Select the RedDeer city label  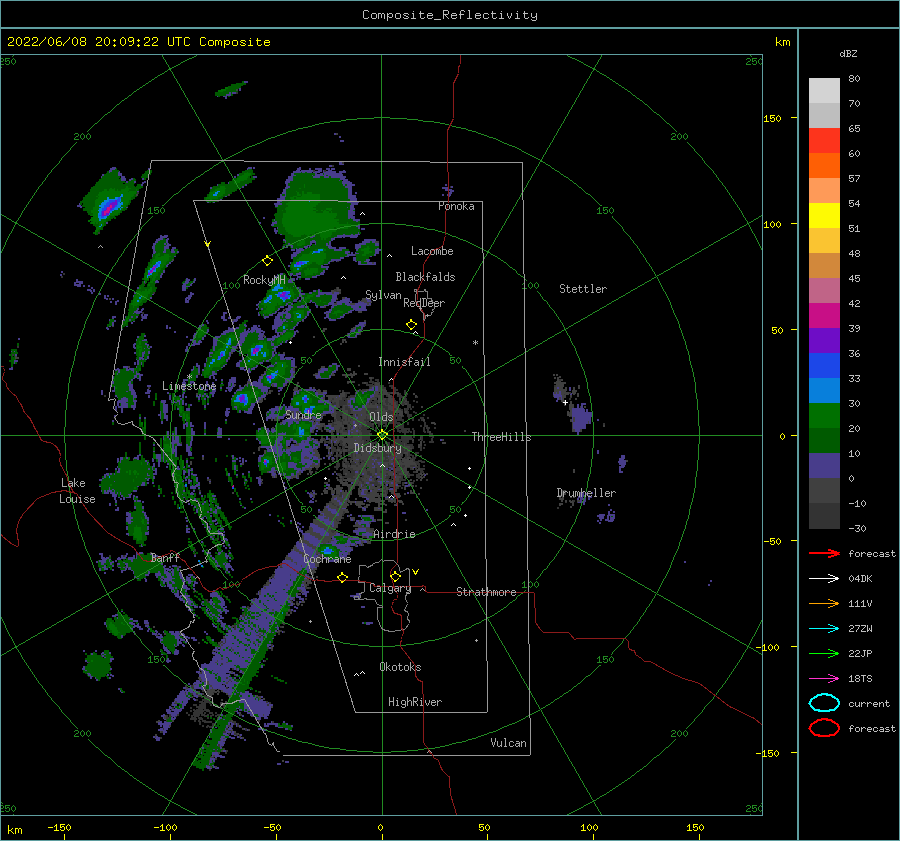click(x=424, y=303)
